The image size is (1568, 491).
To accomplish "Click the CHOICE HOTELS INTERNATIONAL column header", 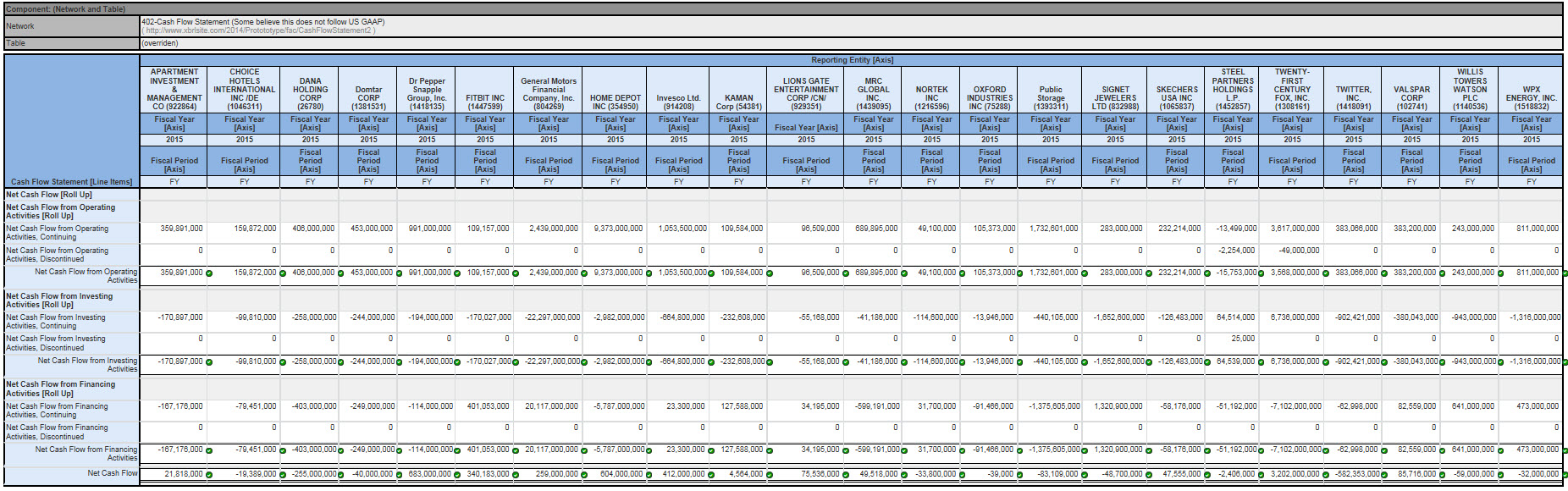I will 245,90.
